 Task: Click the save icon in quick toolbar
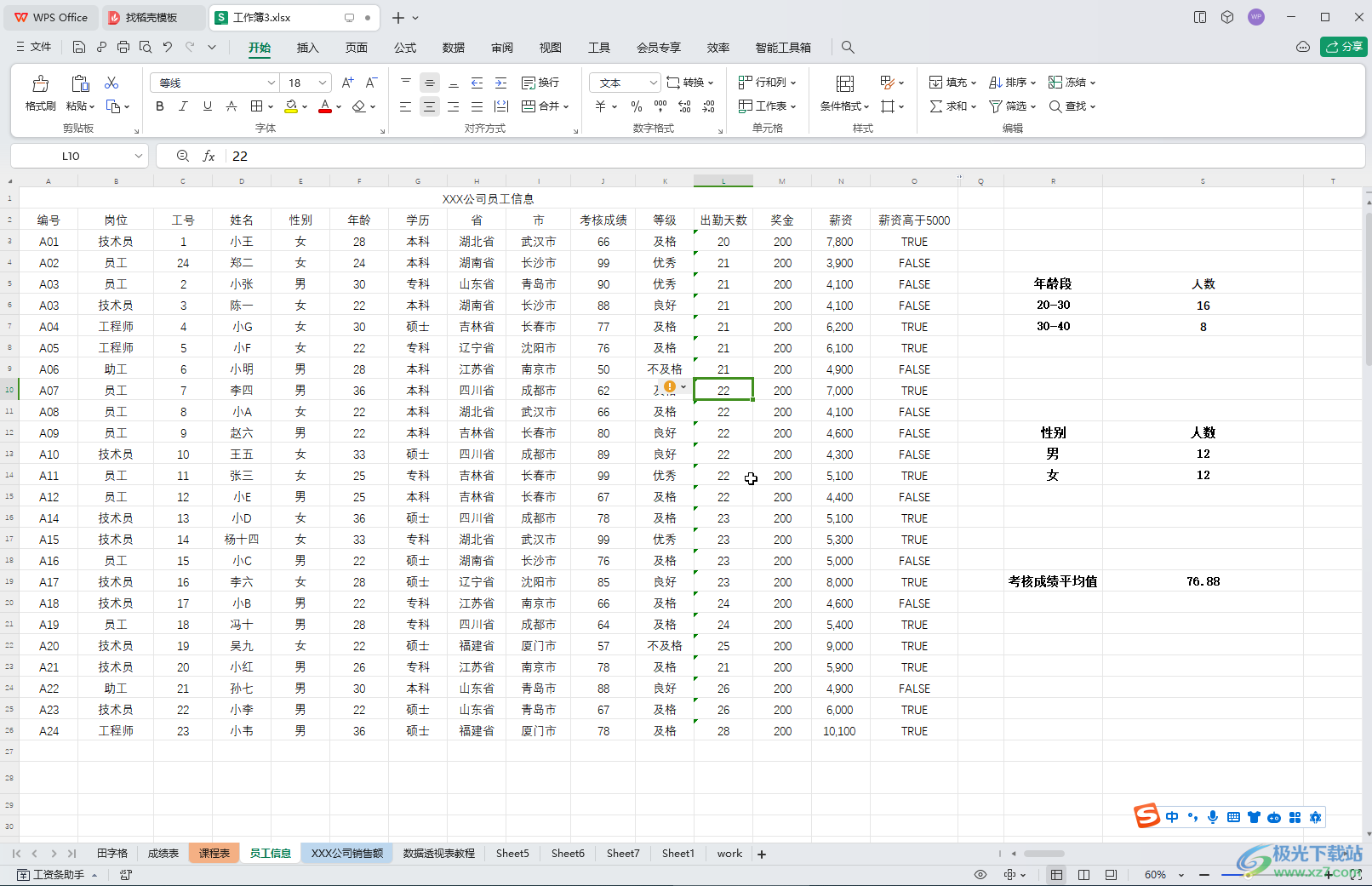tap(79, 47)
